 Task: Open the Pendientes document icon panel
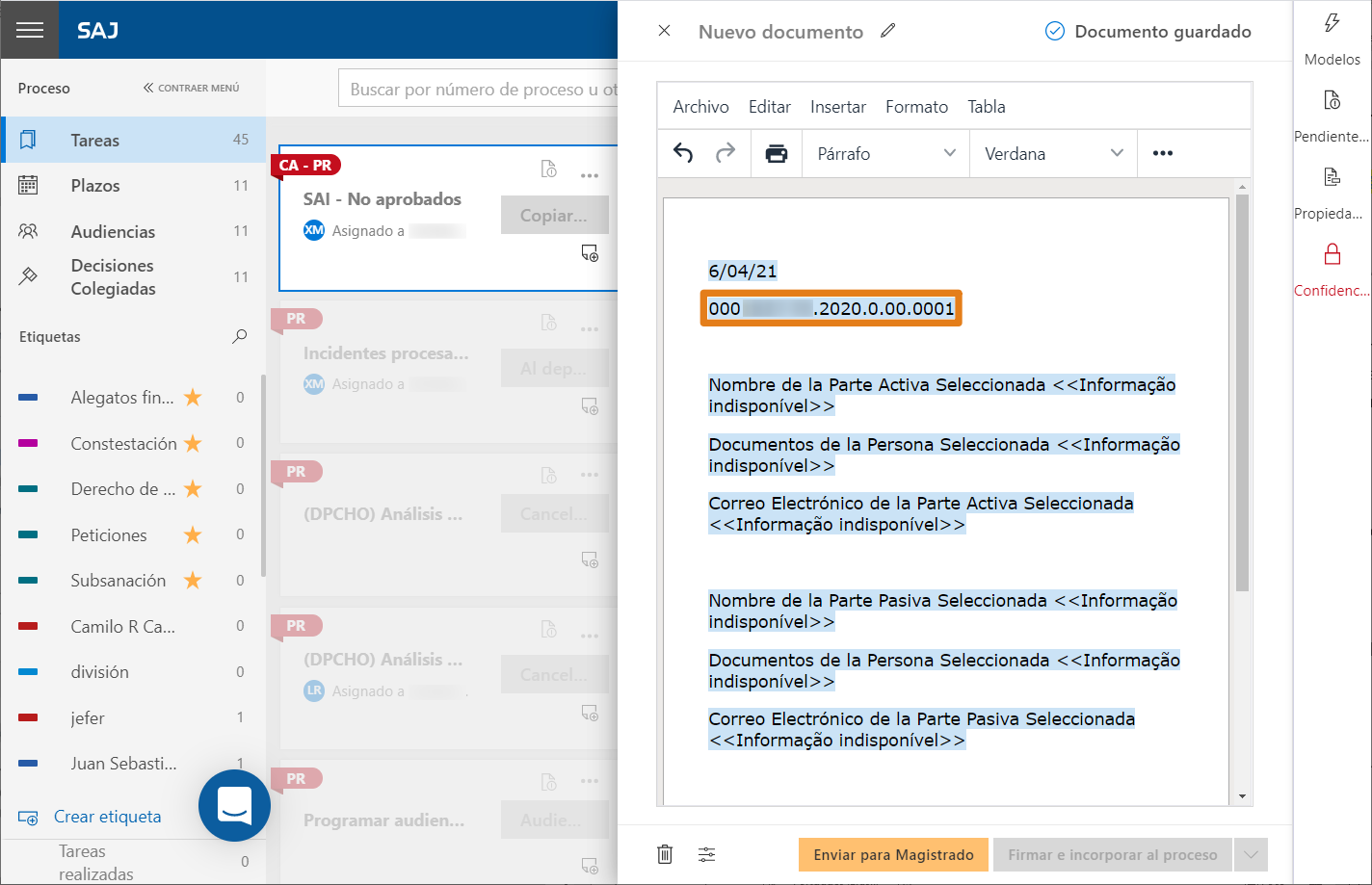[x=1332, y=100]
